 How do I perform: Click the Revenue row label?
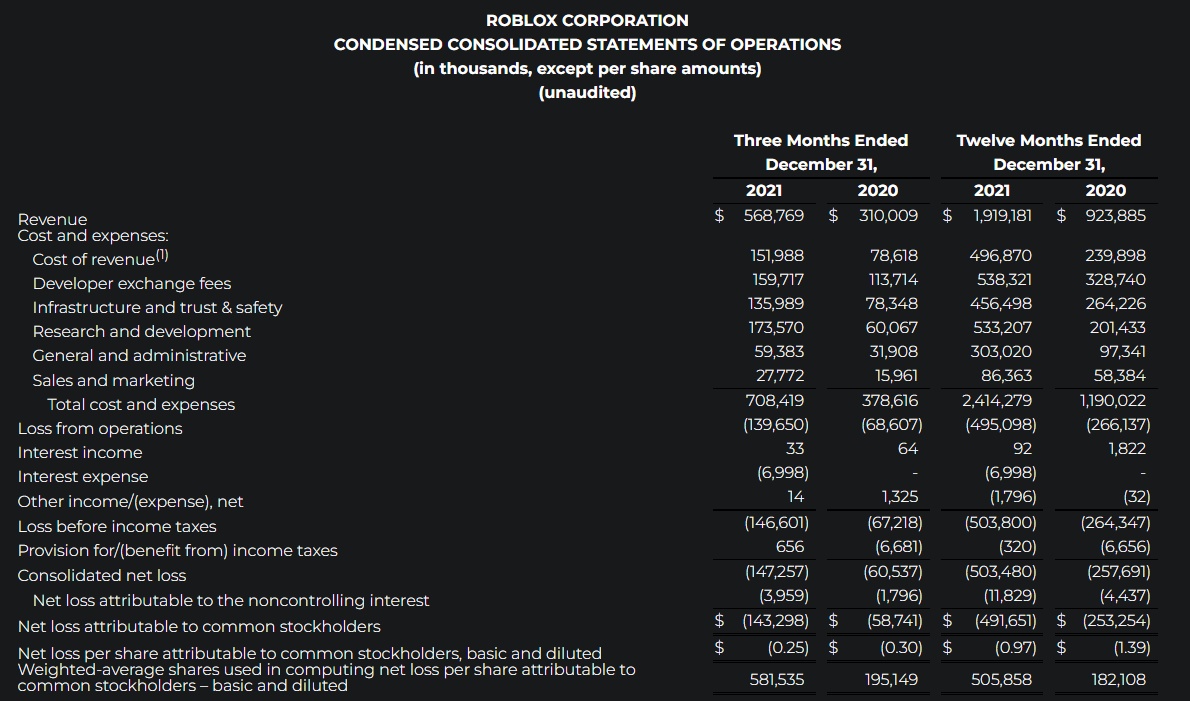coord(52,219)
